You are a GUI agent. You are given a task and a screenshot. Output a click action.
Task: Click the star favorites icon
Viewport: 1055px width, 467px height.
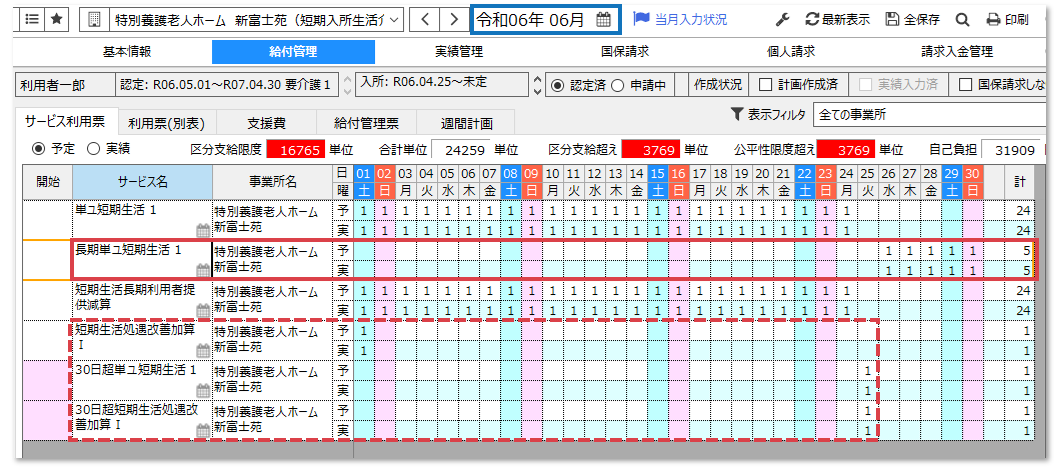(x=57, y=20)
